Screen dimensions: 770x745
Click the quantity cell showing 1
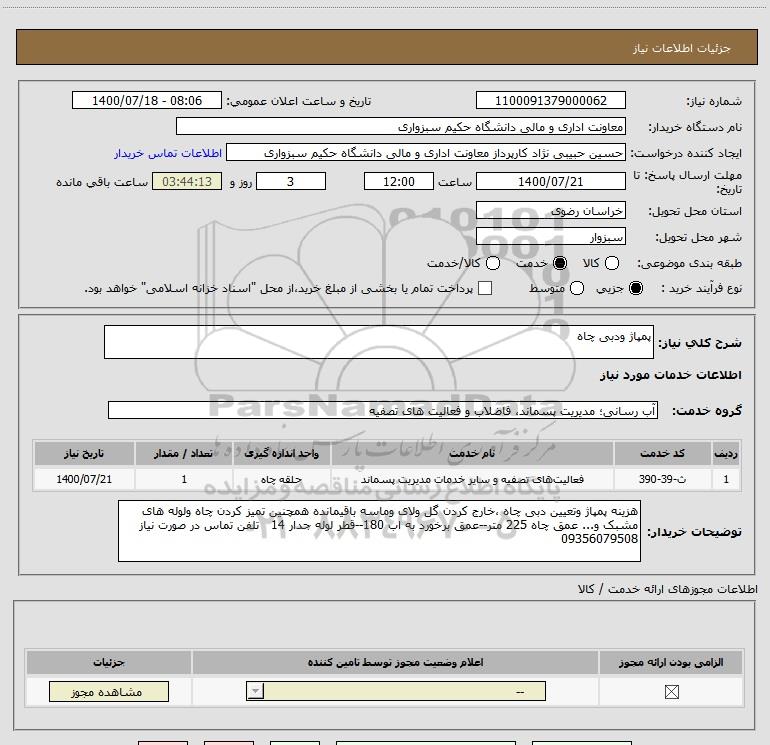184,479
